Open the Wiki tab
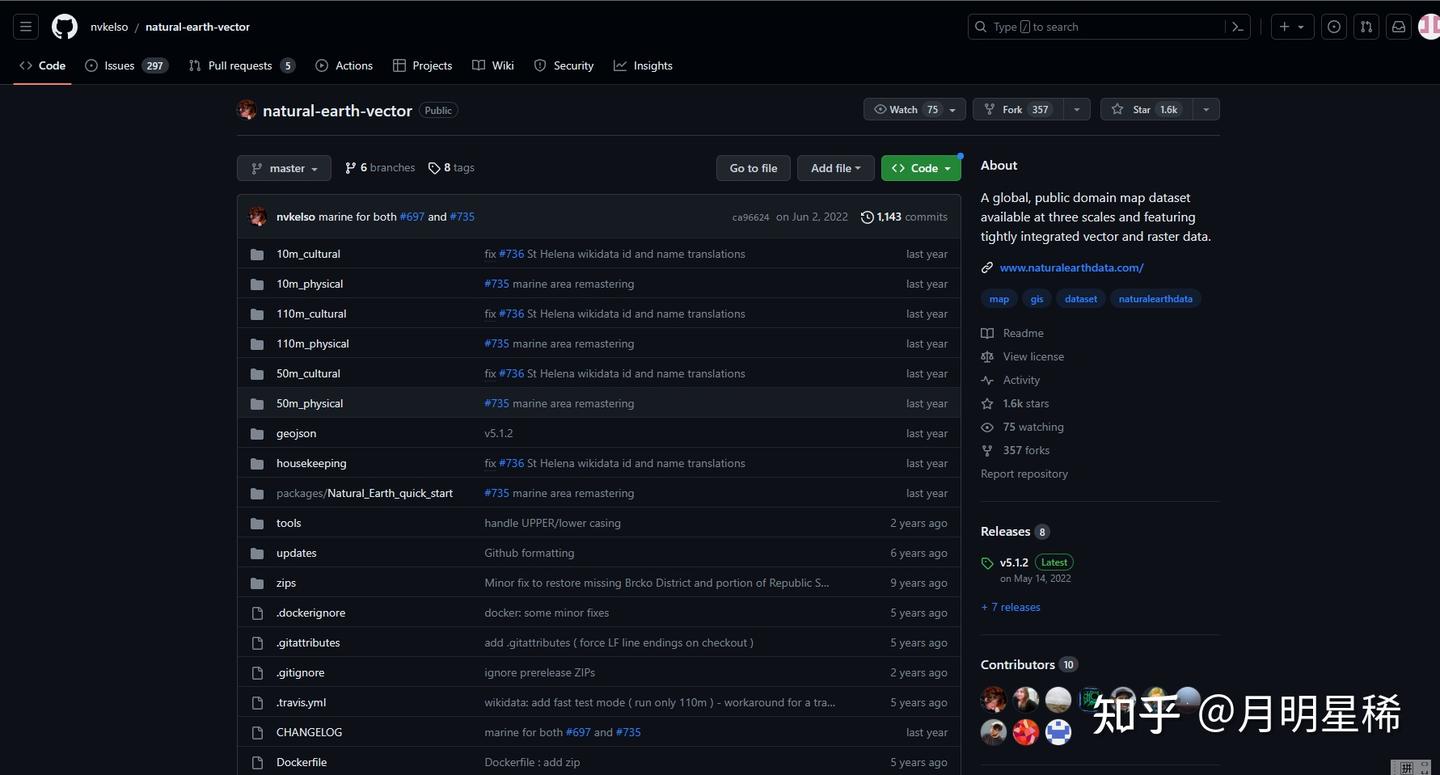Viewport: 1440px width, 775px height. coord(493,66)
